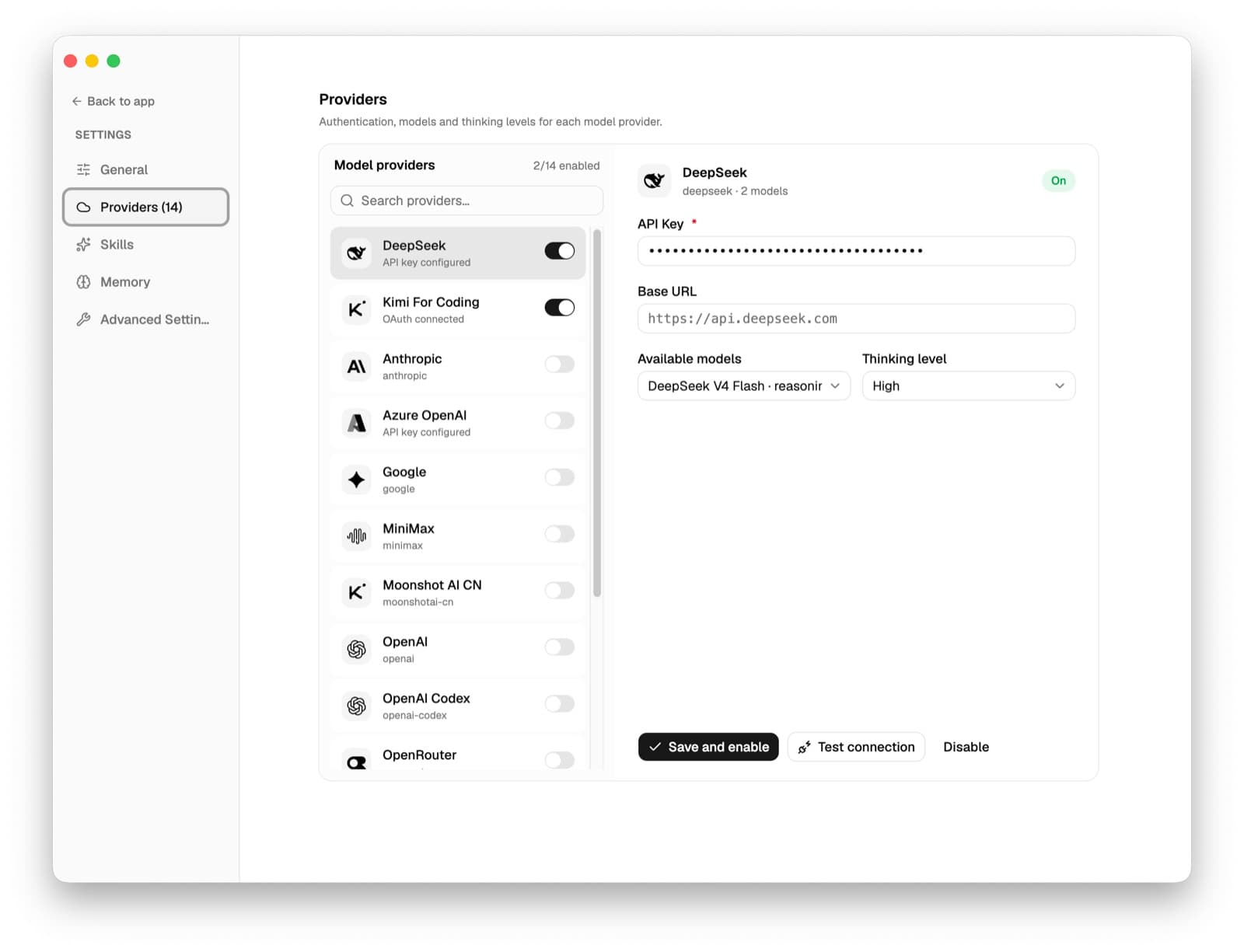Image resolution: width=1244 pixels, height=952 pixels.
Task: Click the search magnifier icon
Action: click(348, 201)
